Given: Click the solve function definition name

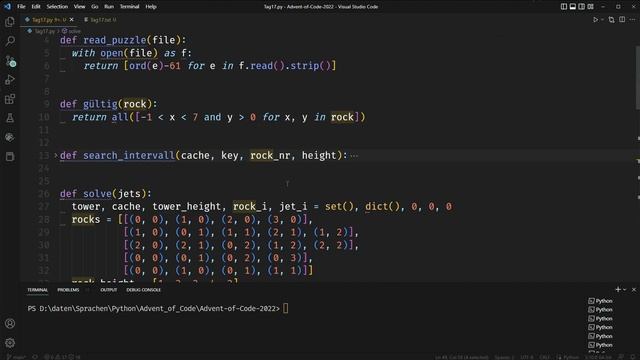Looking at the screenshot, I should point(97,193).
